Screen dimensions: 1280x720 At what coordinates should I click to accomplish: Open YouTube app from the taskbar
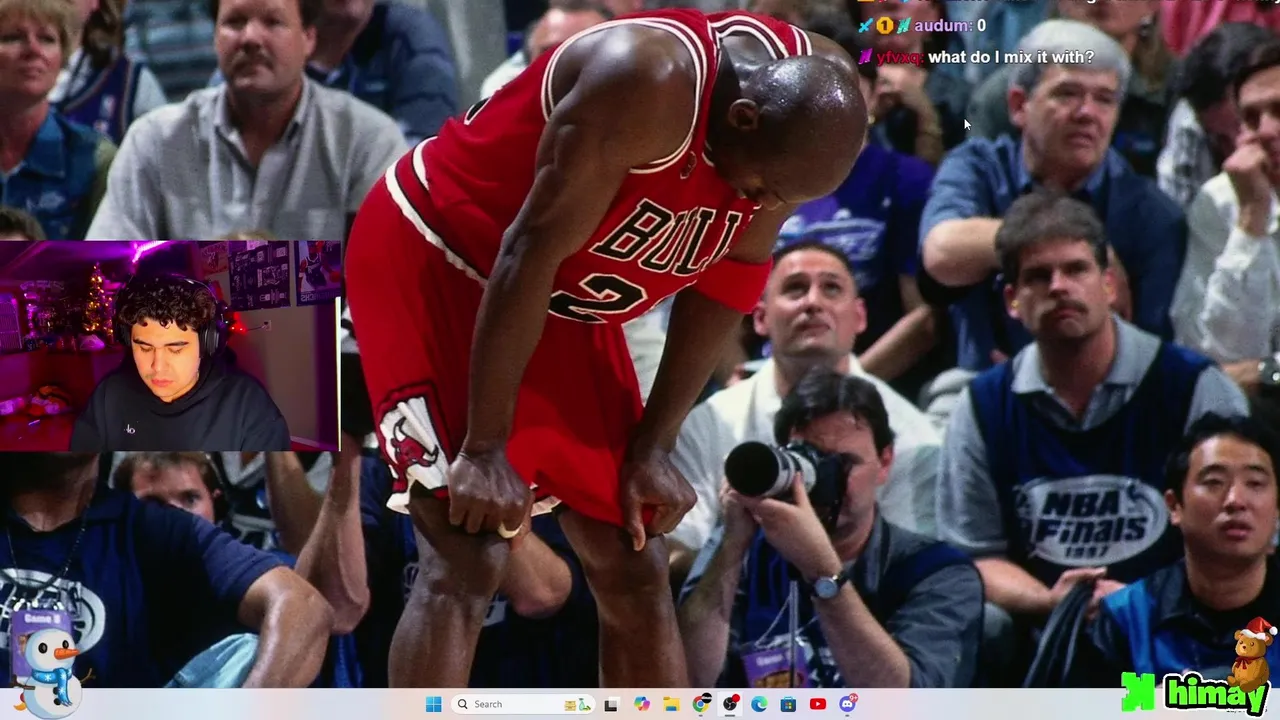tap(818, 704)
